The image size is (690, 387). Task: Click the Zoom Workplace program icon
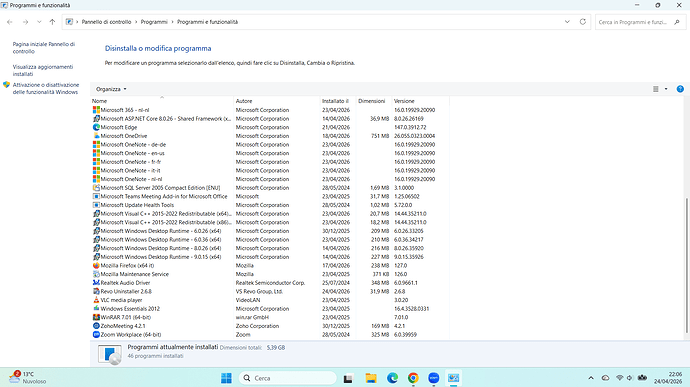pyautogui.click(x=96, y=335)
